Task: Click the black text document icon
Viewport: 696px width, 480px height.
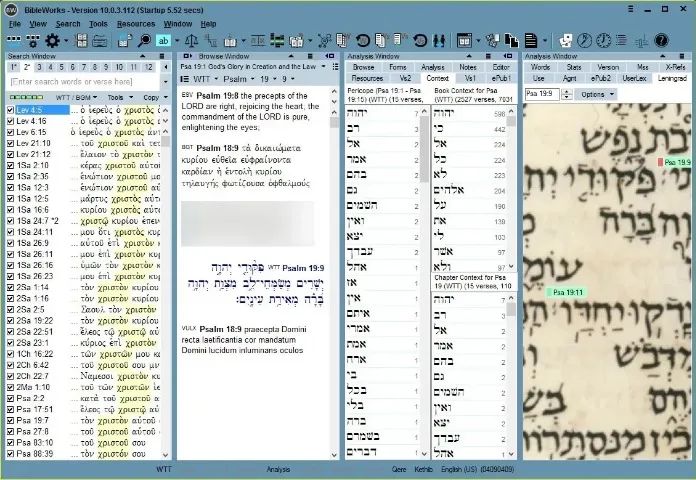Action: (x=531, y=41)
